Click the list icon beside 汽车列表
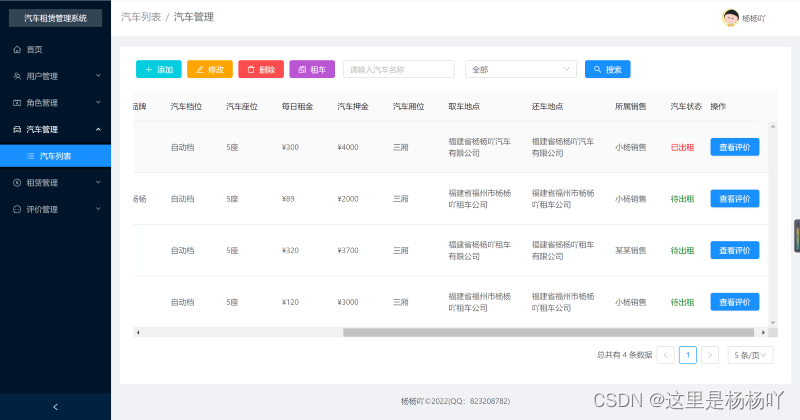This screenshot has height=420, width=800. [x=31, y=156]
